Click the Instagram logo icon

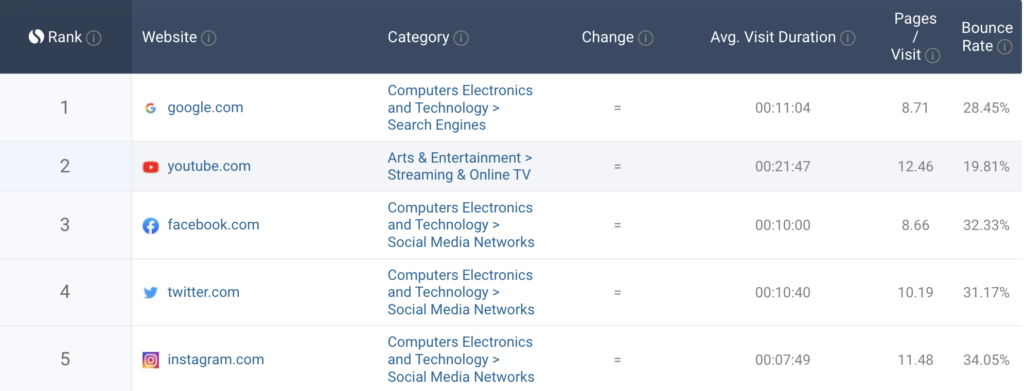click(x=150, y=360)
